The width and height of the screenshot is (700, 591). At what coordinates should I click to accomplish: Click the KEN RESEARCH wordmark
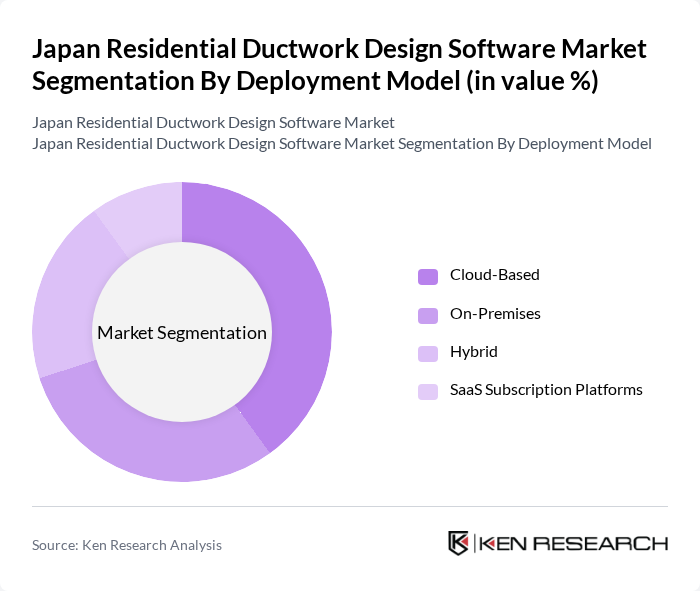(574, 544)
